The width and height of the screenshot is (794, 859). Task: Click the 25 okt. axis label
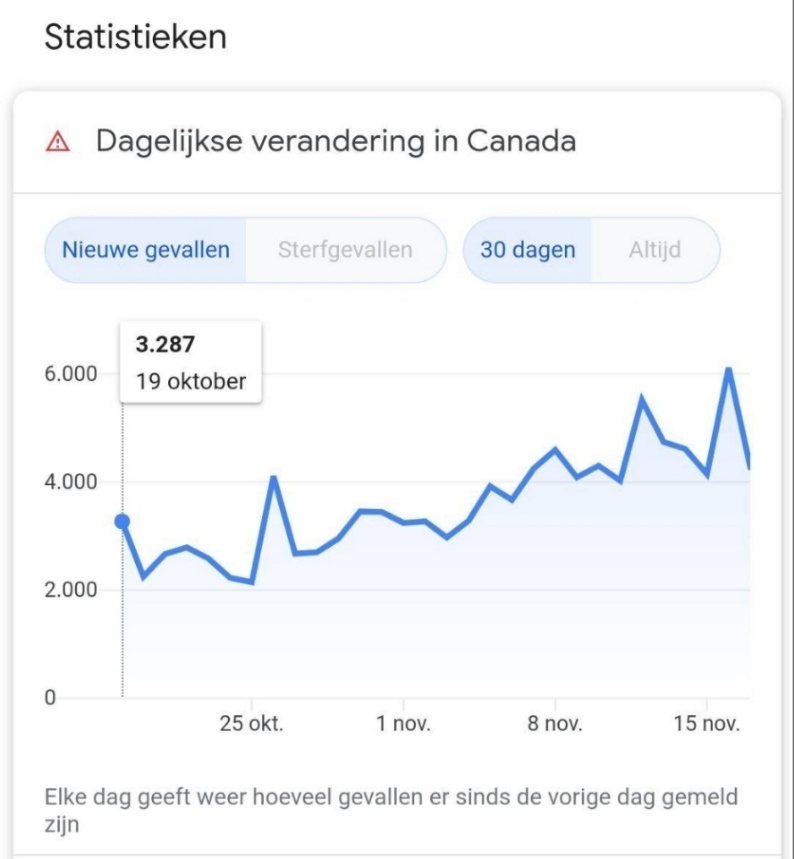coord(252,724)
